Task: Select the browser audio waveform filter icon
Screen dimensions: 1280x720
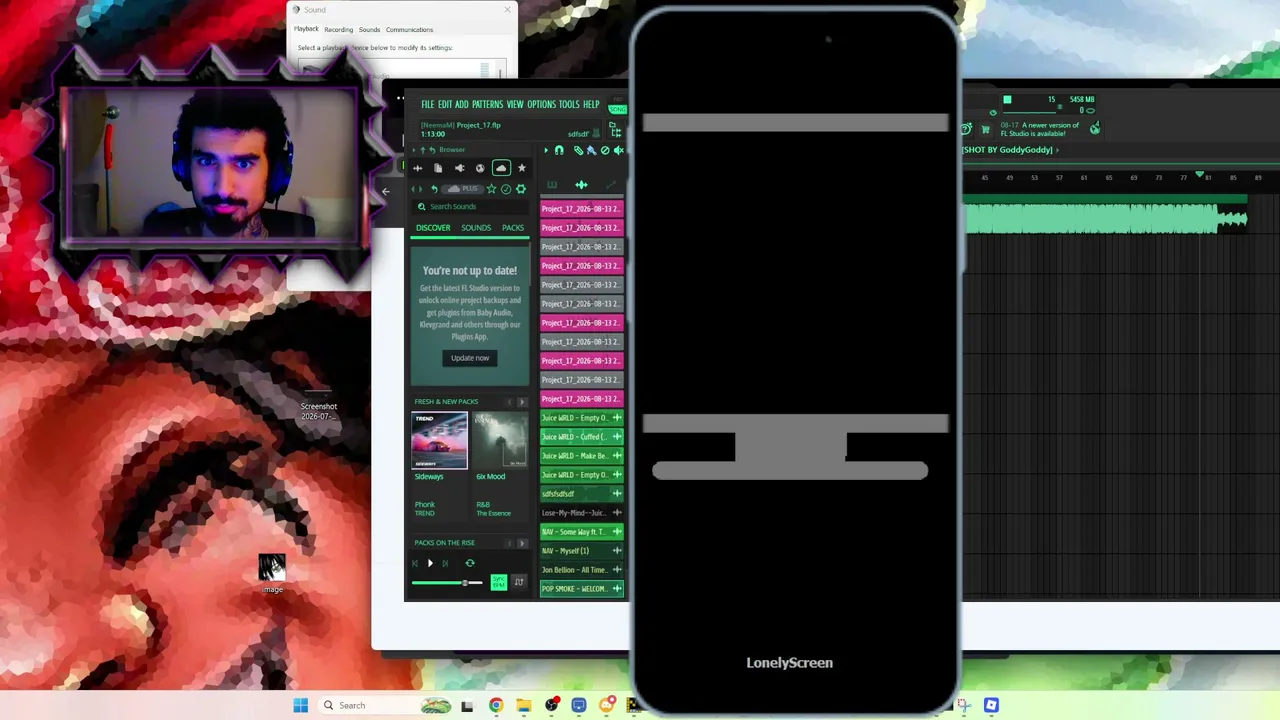Action: tap(417, 168)
